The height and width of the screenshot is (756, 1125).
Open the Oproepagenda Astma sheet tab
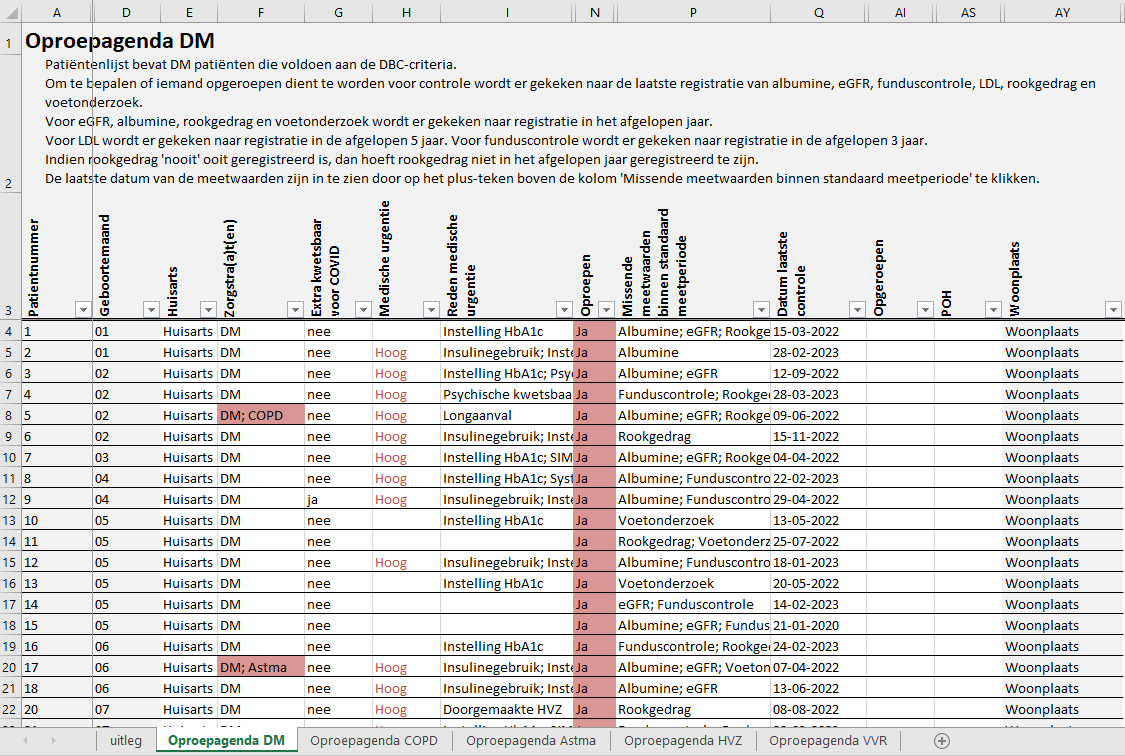point(531,741)
